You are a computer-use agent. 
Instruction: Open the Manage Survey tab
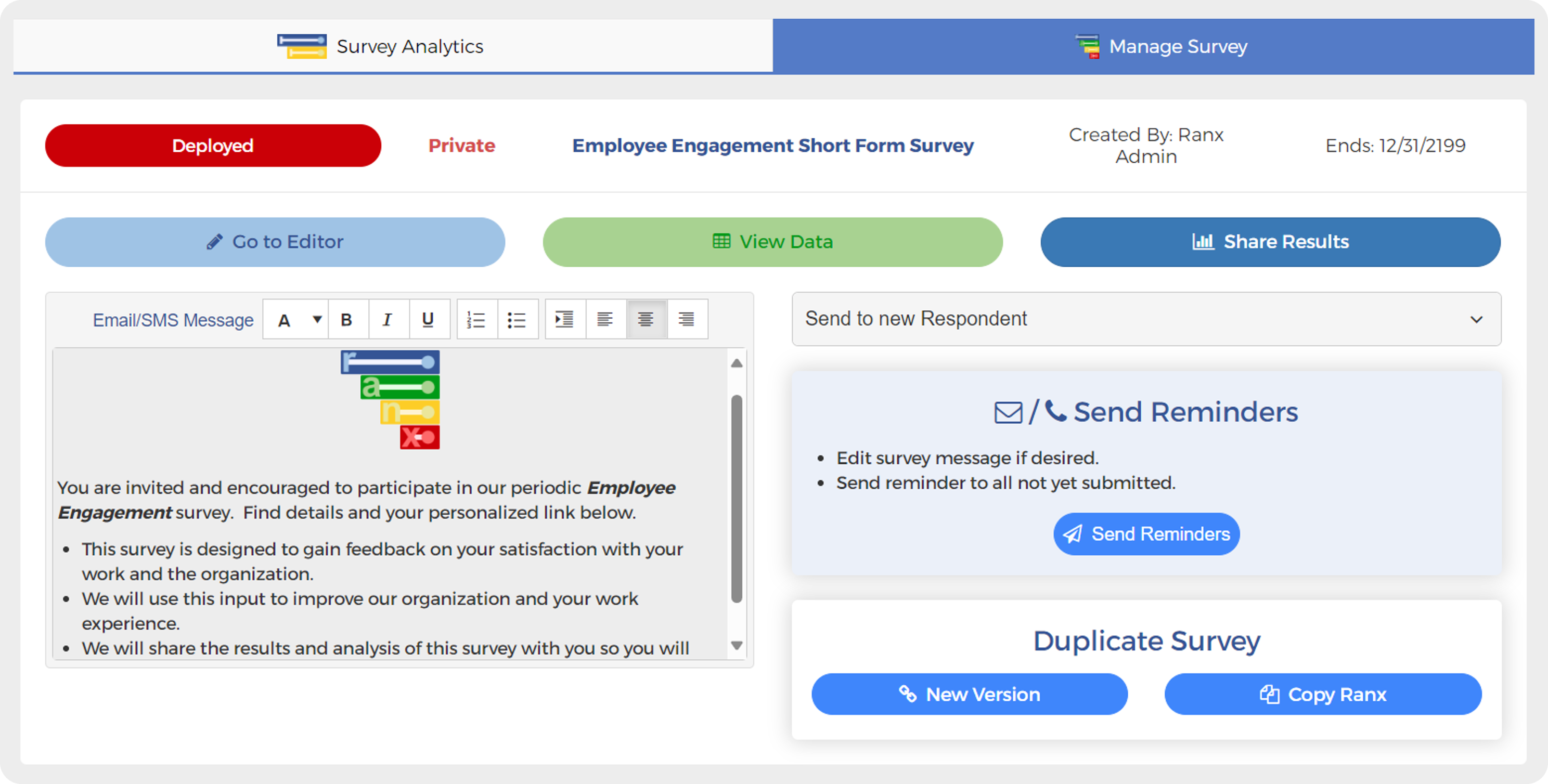point(1153,46)
